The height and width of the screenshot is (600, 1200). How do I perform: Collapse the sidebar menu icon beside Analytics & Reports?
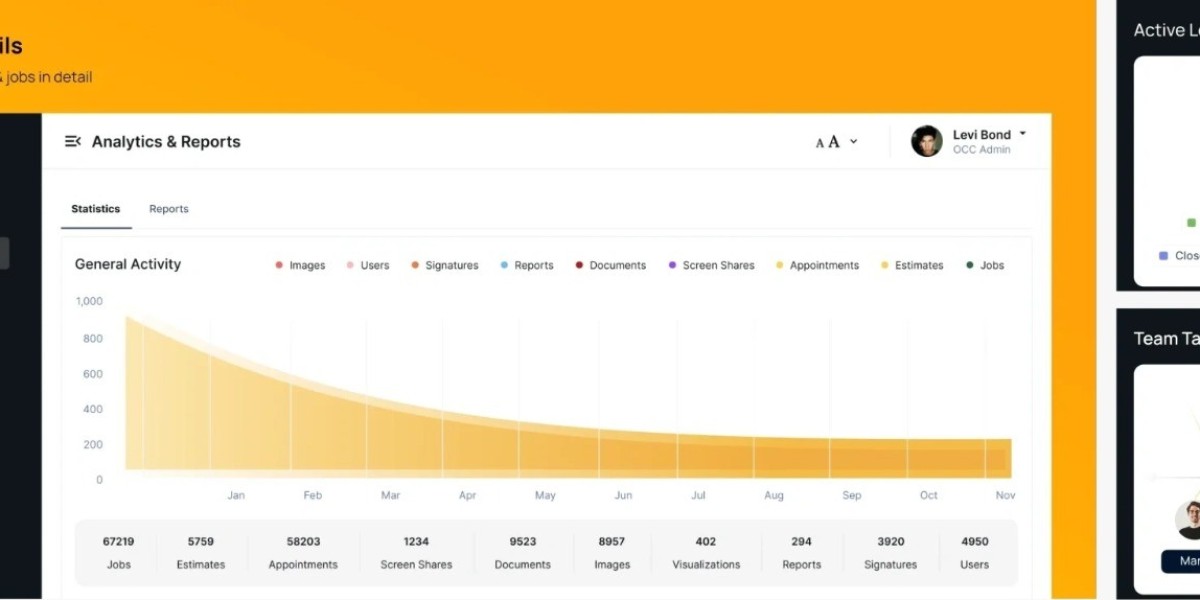click(x=73, y=141)
